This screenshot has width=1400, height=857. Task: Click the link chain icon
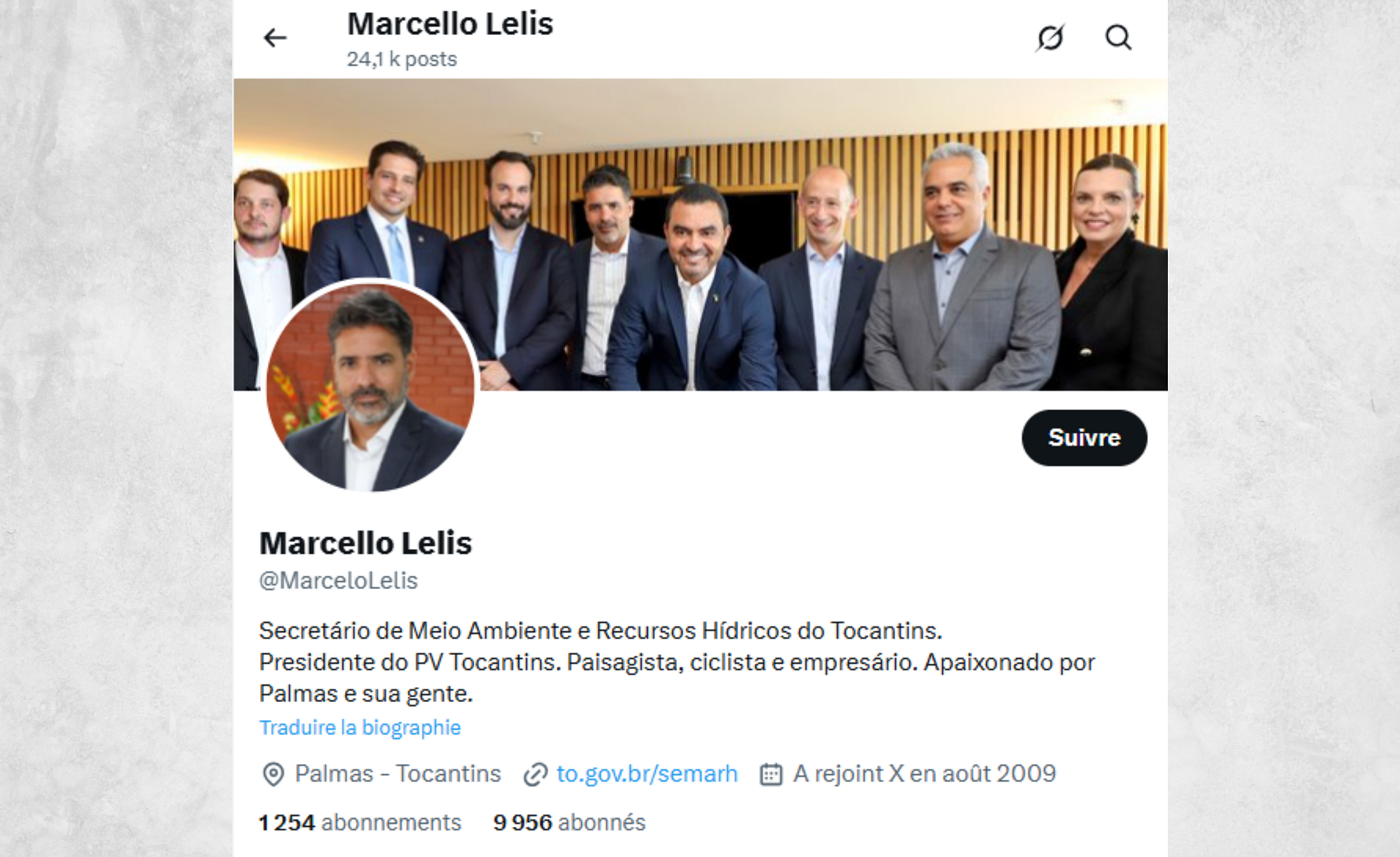[x=535, y=774]
